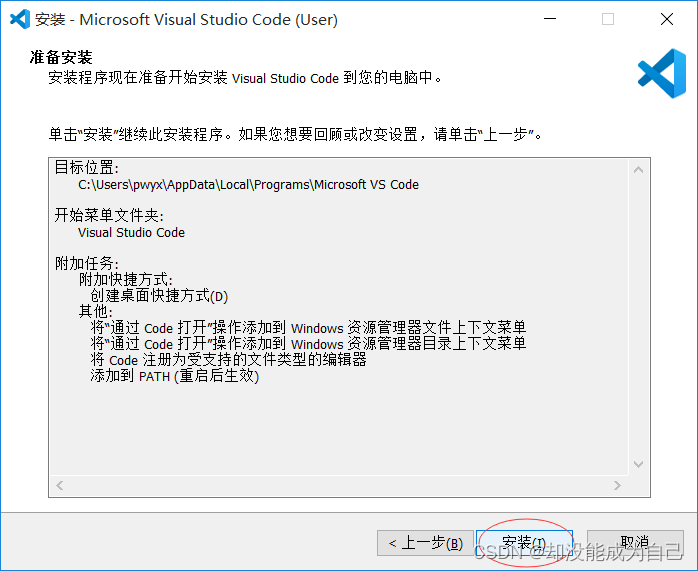Click 目标位置 label in summary
The height and width of the screenshot is (571, 698).
pyautogui.click(x=87, y=168)
